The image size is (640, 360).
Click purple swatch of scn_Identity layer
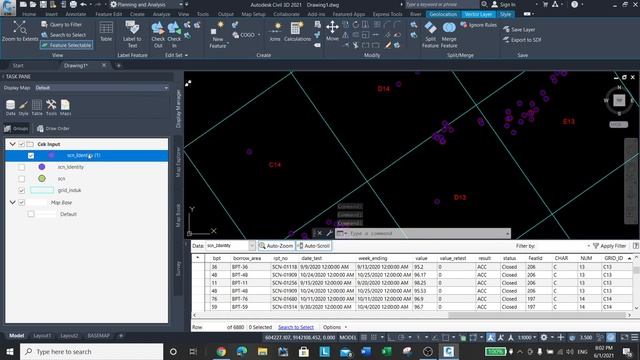(42, 167)
